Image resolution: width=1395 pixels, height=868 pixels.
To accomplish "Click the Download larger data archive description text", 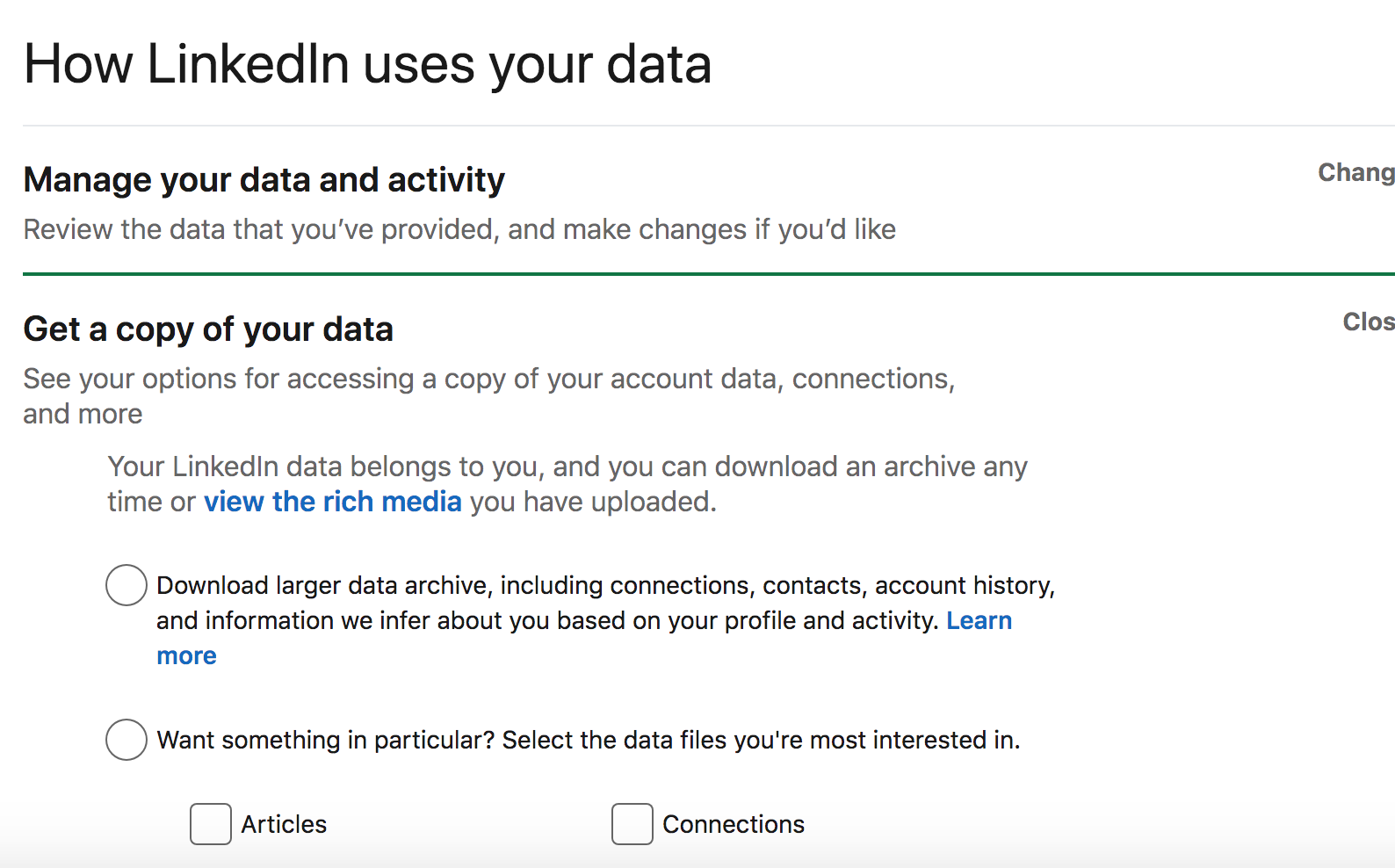I will point(604,586).
